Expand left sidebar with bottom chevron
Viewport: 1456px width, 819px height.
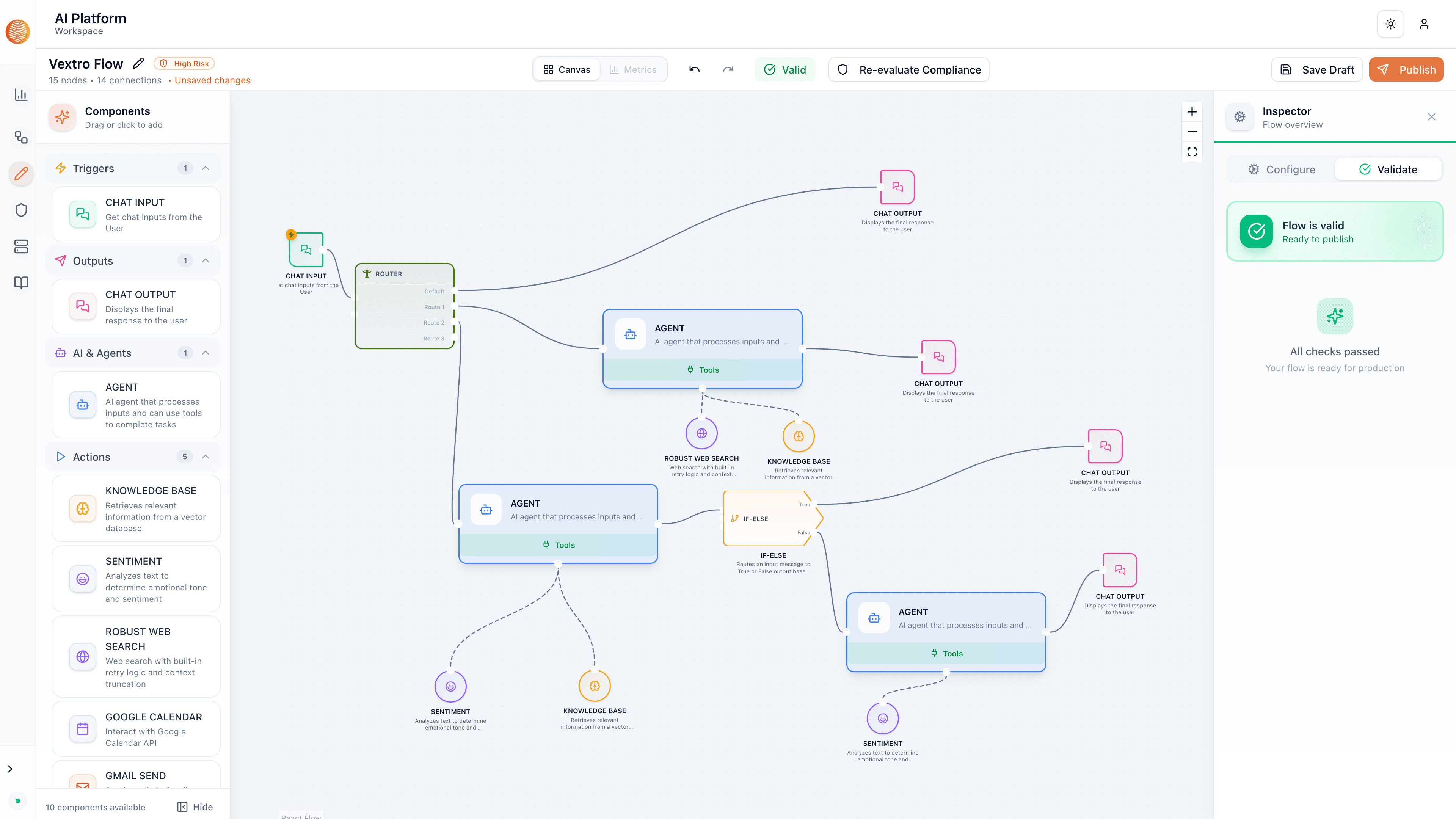coord(10,769)
